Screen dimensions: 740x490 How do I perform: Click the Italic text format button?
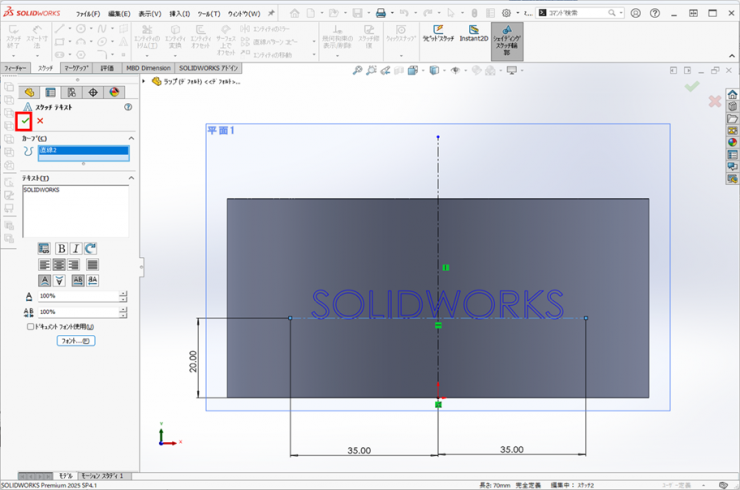coord(76,248)
